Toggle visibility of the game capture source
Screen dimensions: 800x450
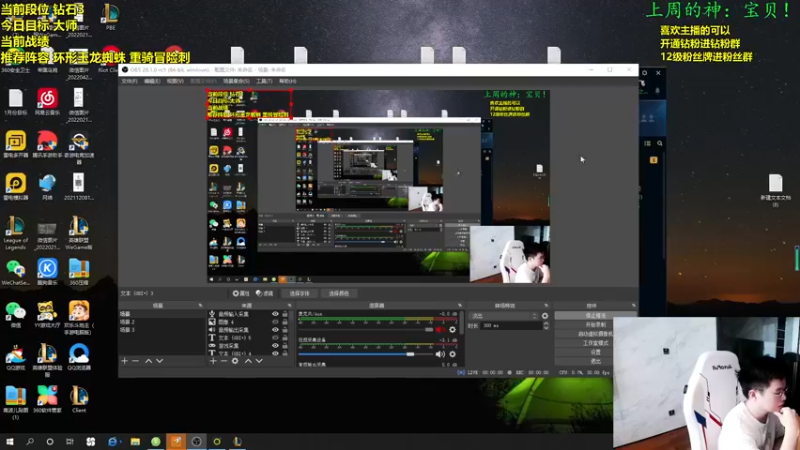click(x=276, y=345)
